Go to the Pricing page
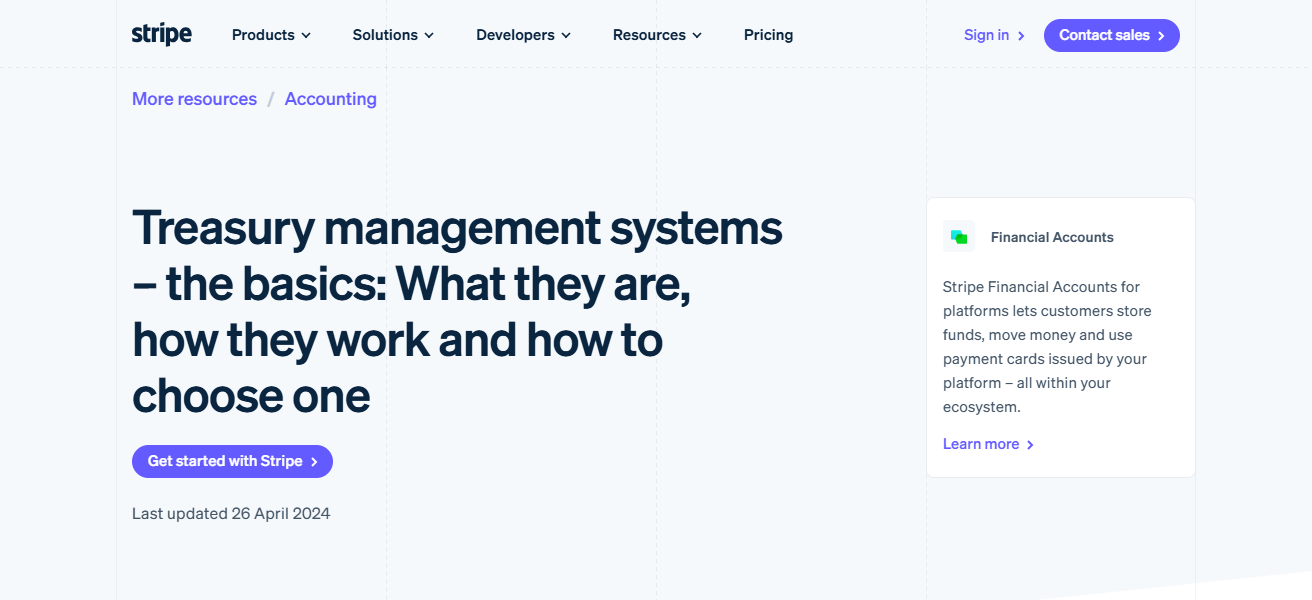Viewport: 1312px width, 600px height. [x=768, y=35]
